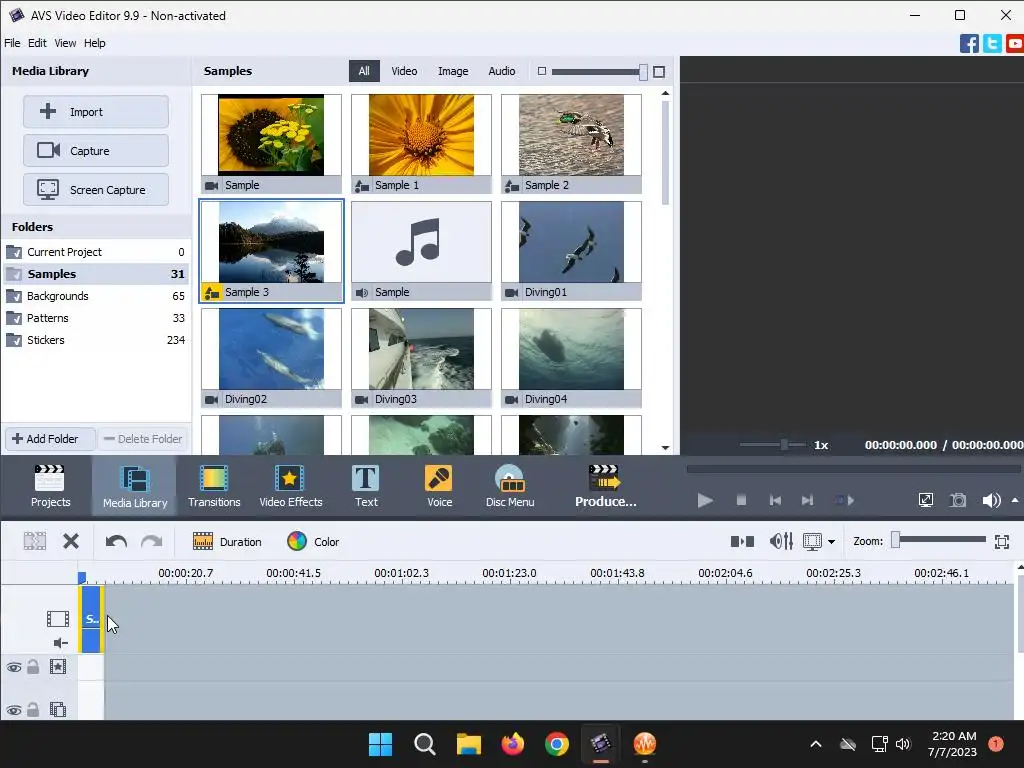
Task: Open the Media Library section
Action: coord(135,486)
